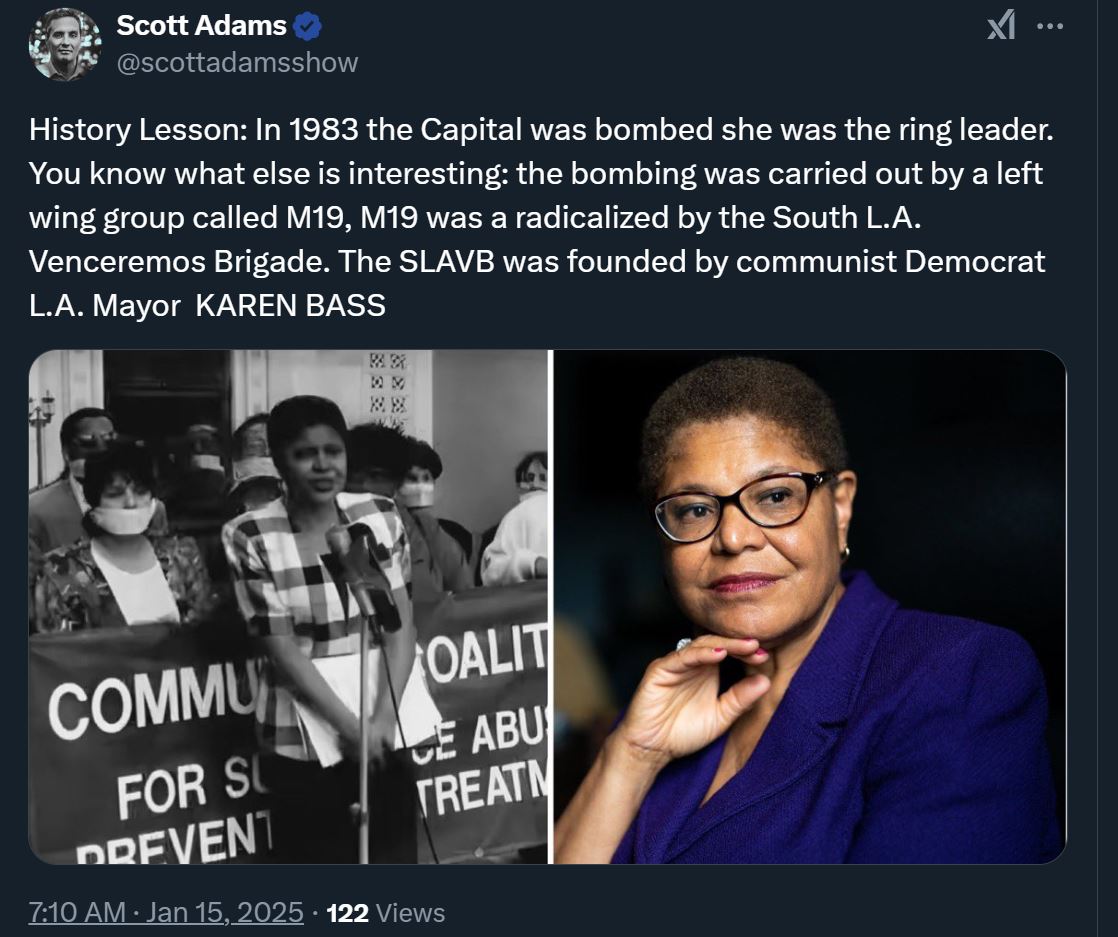
Task: Click the Jan 15, 2025 date text
Action: (x=227, y=912)
